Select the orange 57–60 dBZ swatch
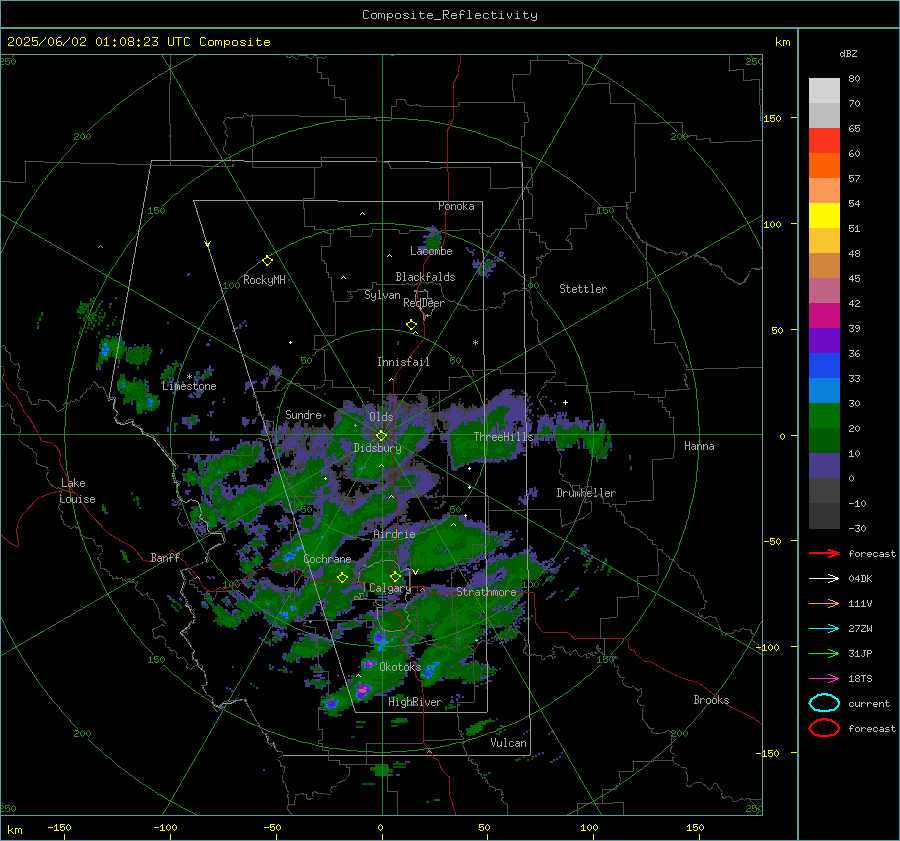This screenshot has height=841, width=900. tap(824, 166)
